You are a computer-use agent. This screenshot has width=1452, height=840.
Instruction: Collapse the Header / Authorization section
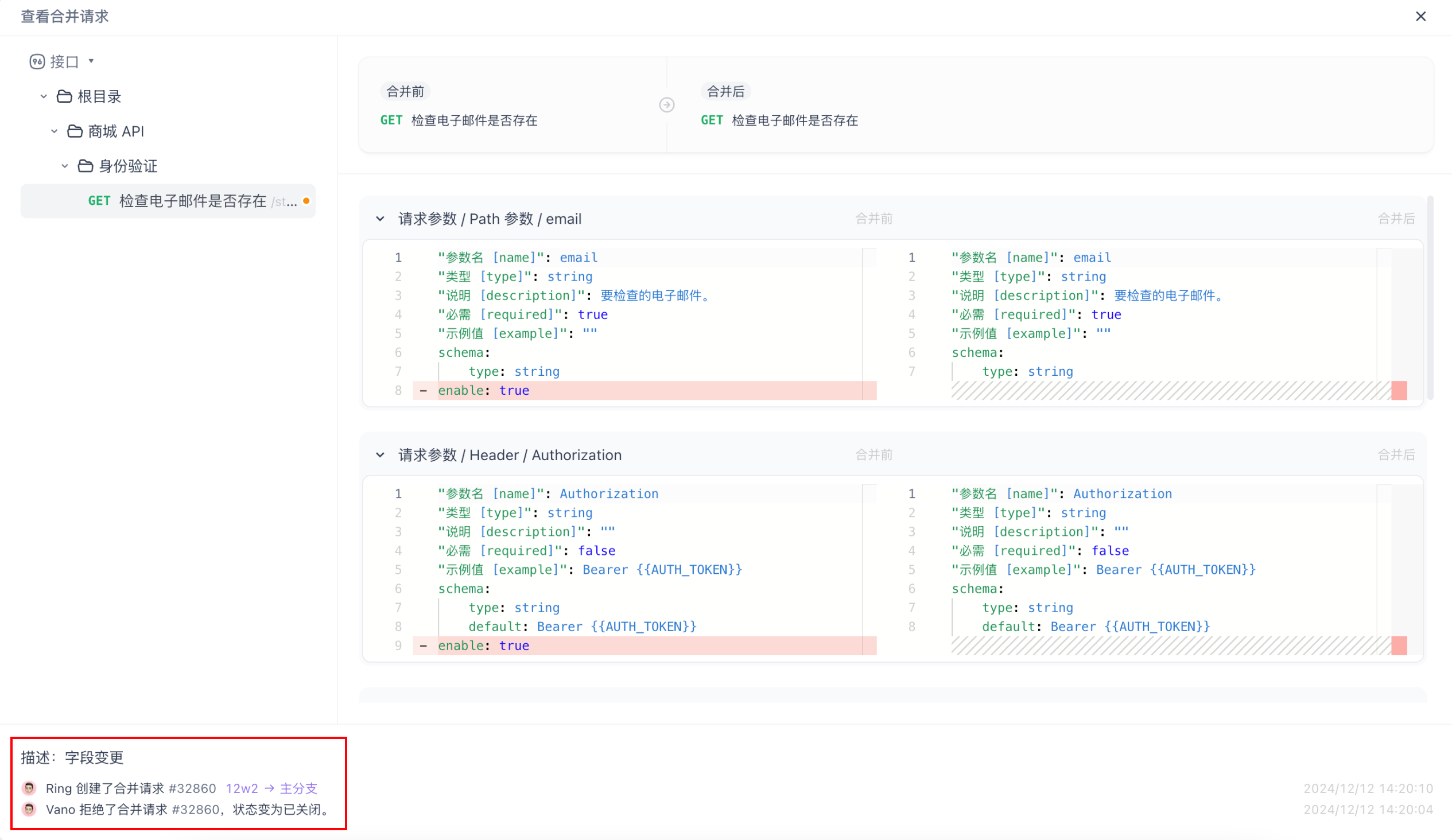(x=381, y=455)
